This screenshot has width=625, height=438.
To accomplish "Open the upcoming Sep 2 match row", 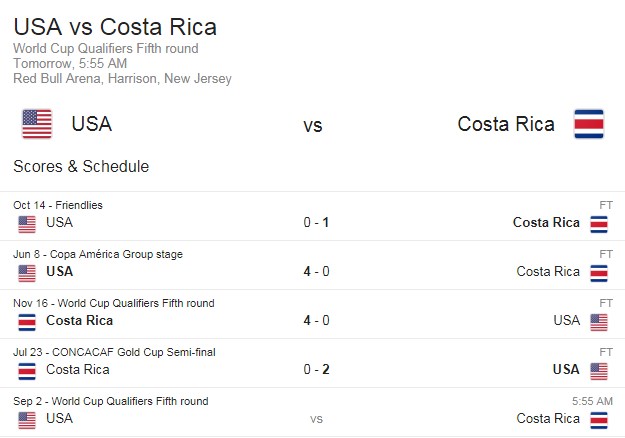I will click(x=312, y=412).
